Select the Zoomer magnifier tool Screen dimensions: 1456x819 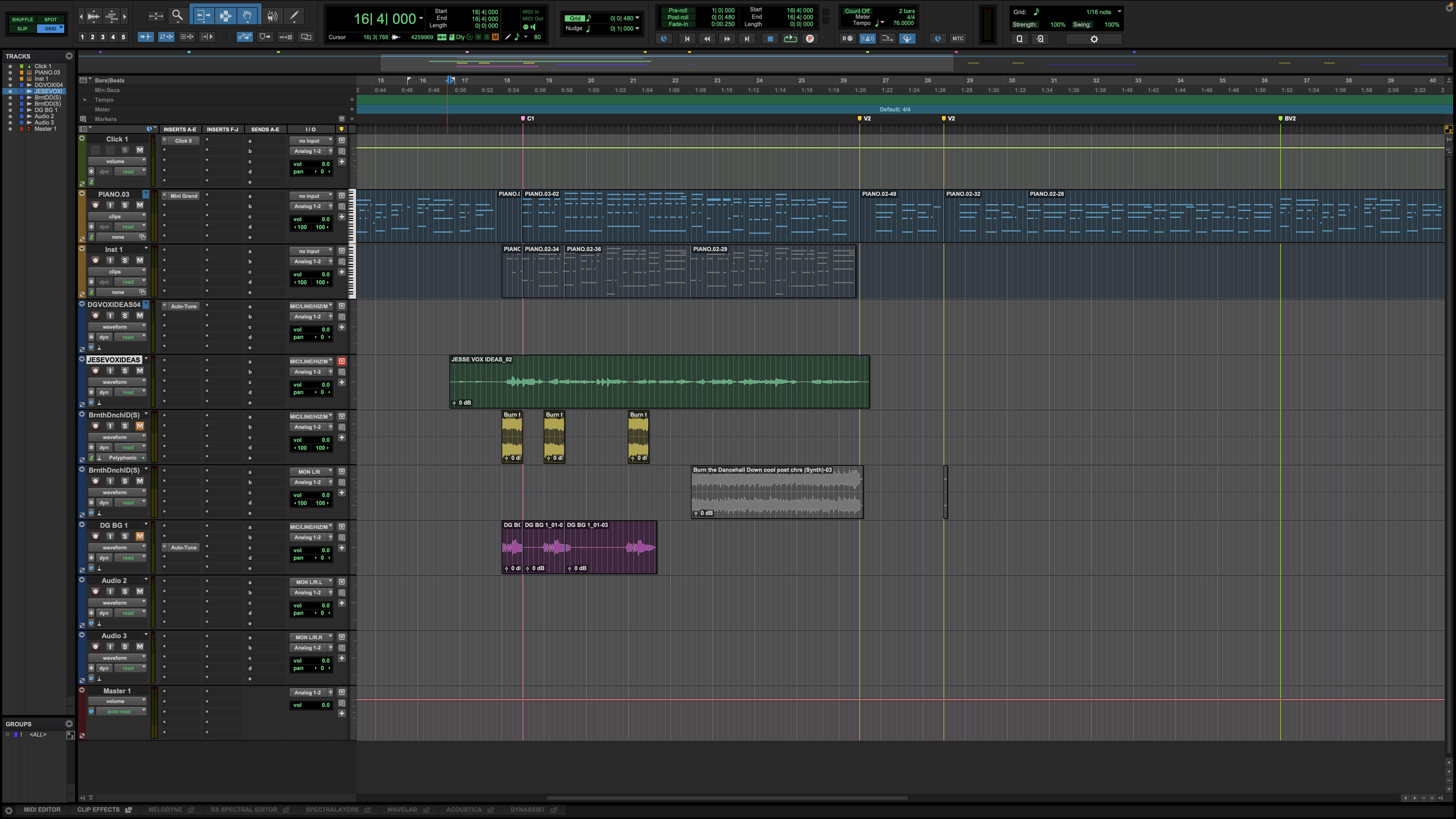pos(178,16)
